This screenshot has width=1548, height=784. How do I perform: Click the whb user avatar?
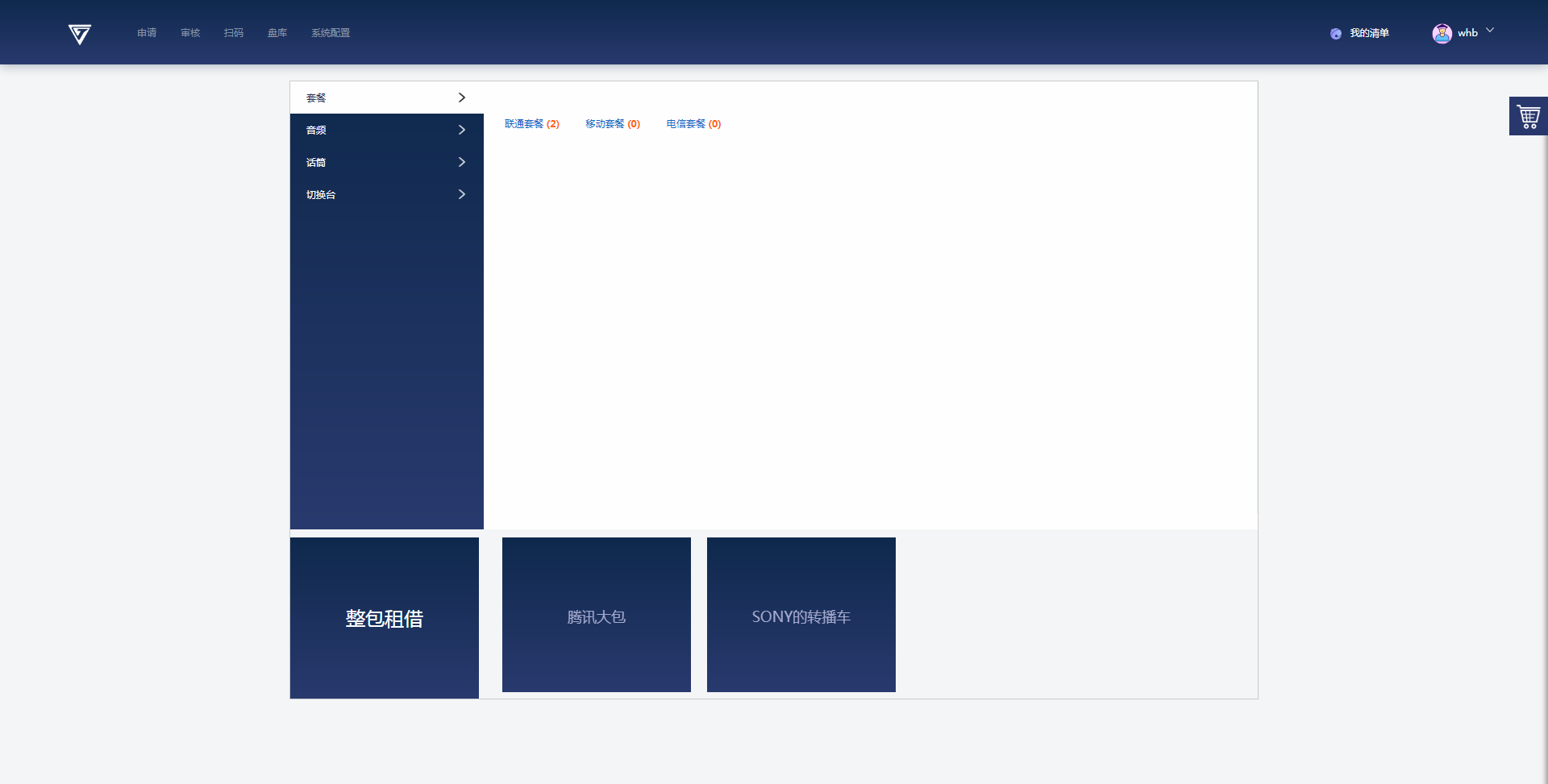pos(1442,33)
